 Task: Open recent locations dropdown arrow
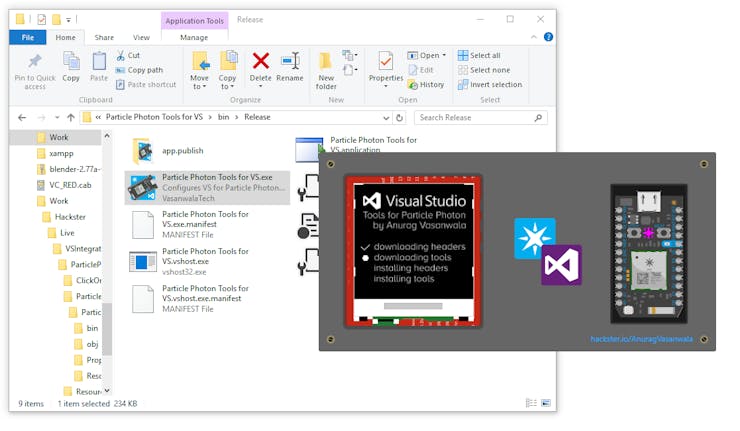(57, 118)
